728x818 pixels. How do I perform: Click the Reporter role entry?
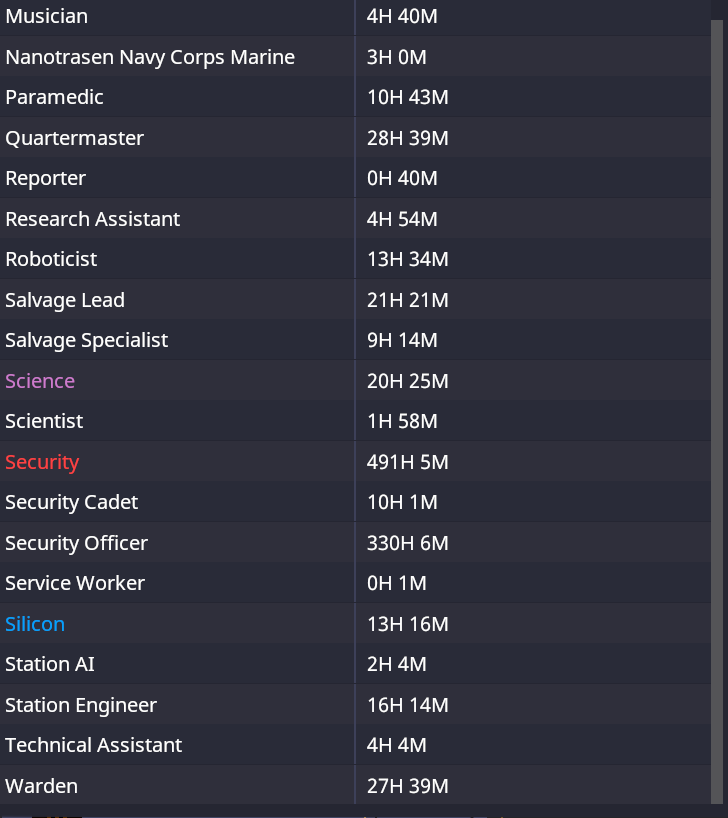45,179
